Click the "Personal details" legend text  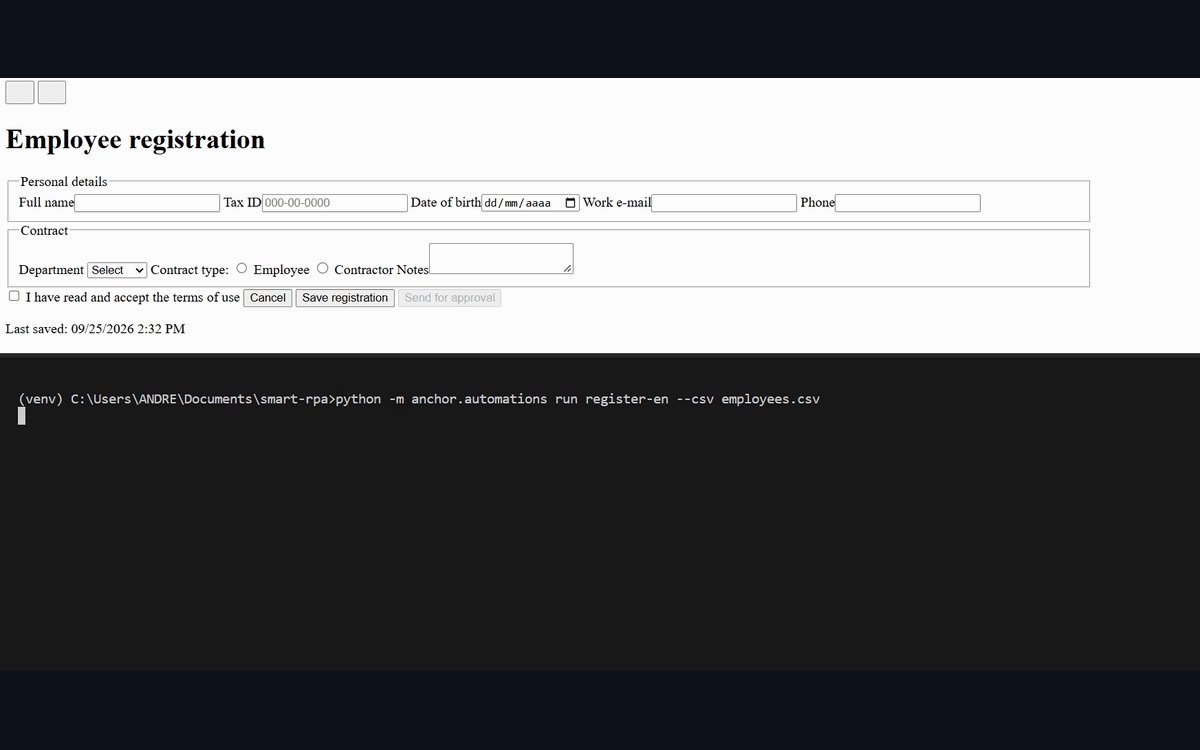pyautogui.click(x=64, y=182)
